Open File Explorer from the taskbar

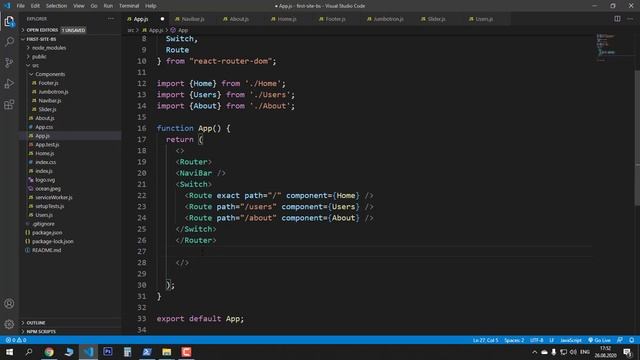(167, 352)
